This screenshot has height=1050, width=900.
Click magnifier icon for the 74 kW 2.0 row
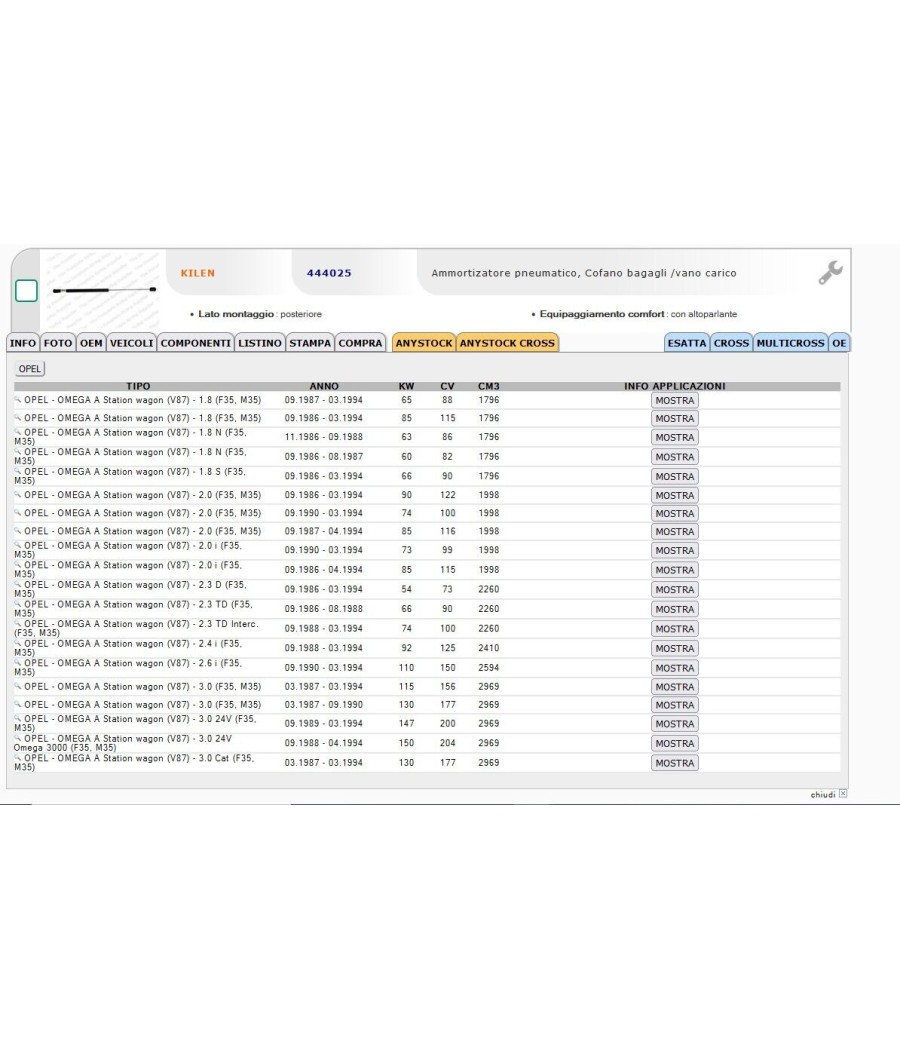18,513
